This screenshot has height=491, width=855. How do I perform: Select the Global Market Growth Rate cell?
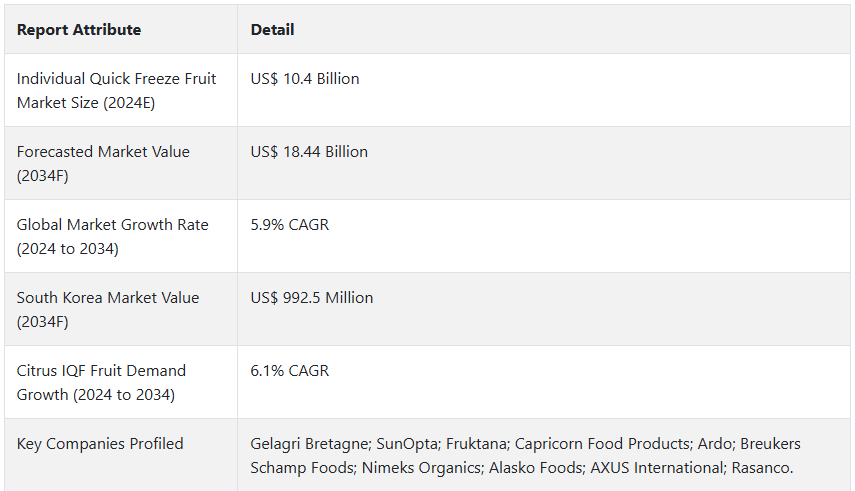pos(121,237)
